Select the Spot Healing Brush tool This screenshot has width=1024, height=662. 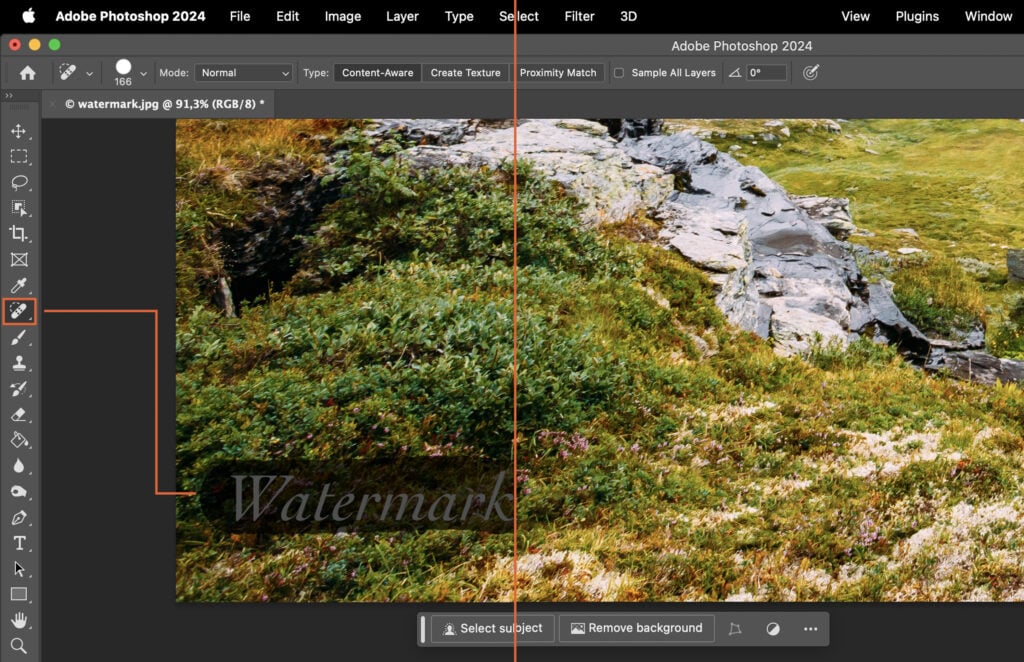(x=20, y=311)
